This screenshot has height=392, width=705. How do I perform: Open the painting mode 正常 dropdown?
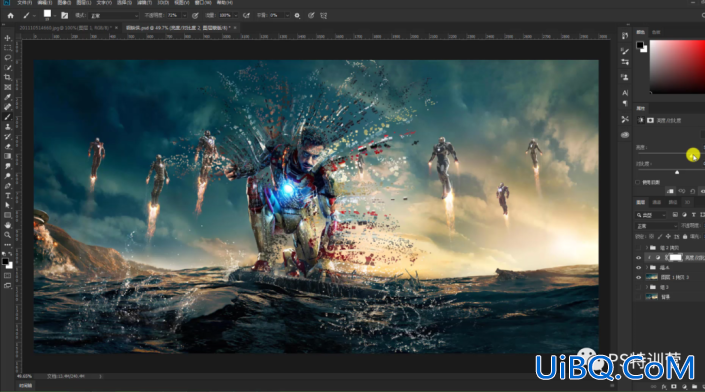pyautogui.click(x=114, y=15)
